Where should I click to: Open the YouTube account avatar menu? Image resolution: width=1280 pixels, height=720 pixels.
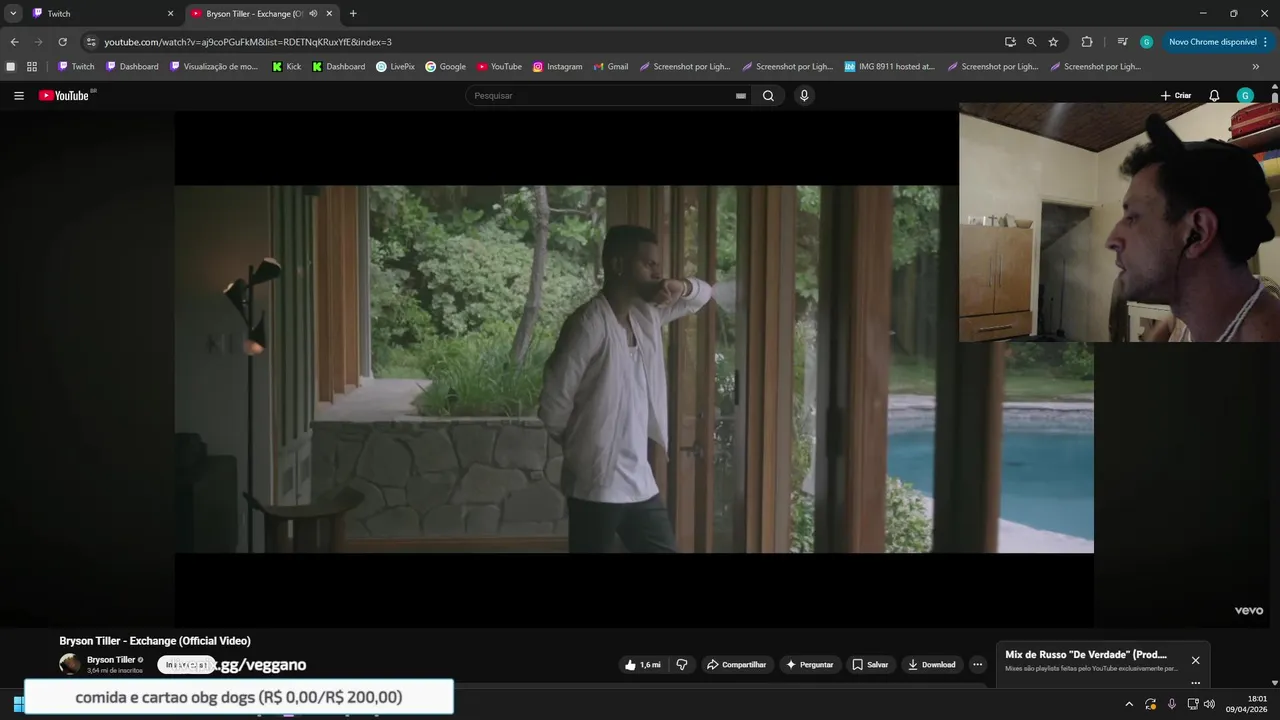[1245, 96]
